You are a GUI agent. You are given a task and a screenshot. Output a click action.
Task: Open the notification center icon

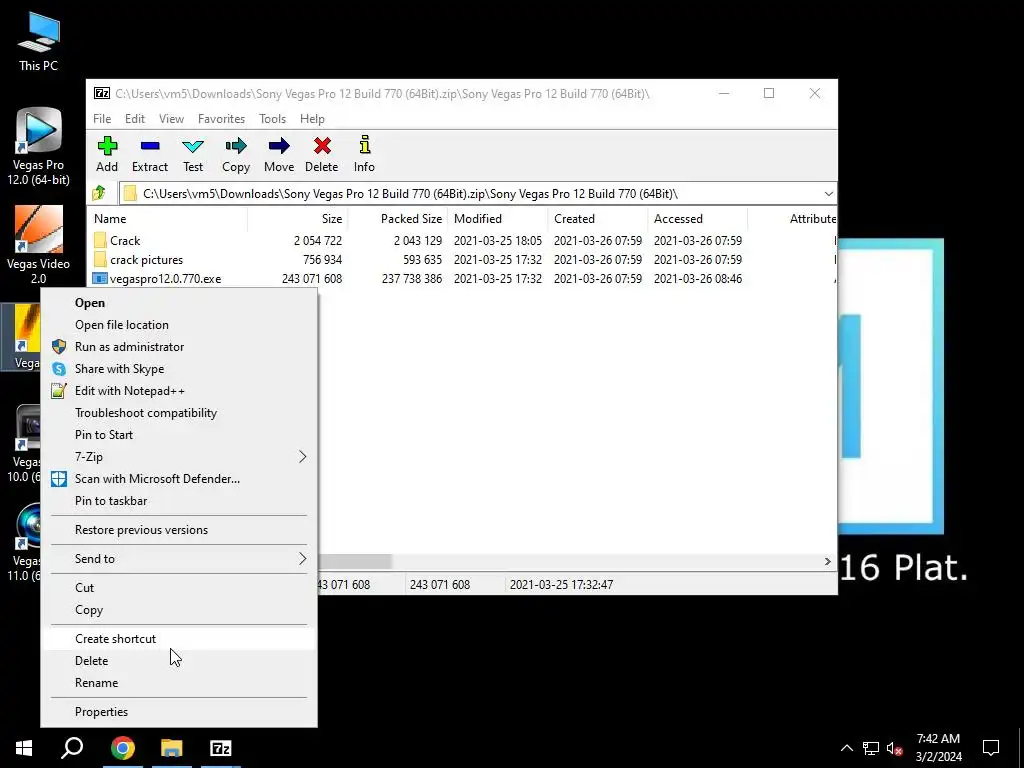[x=991, y=748]
